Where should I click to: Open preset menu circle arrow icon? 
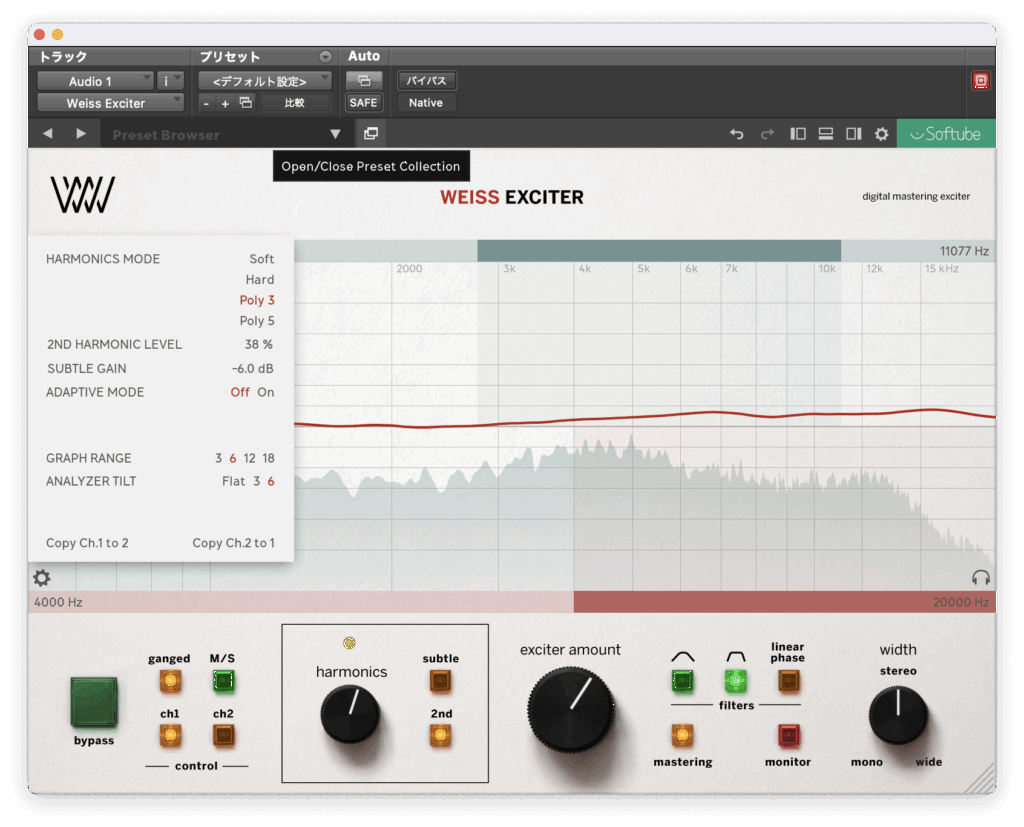point(325,57)
